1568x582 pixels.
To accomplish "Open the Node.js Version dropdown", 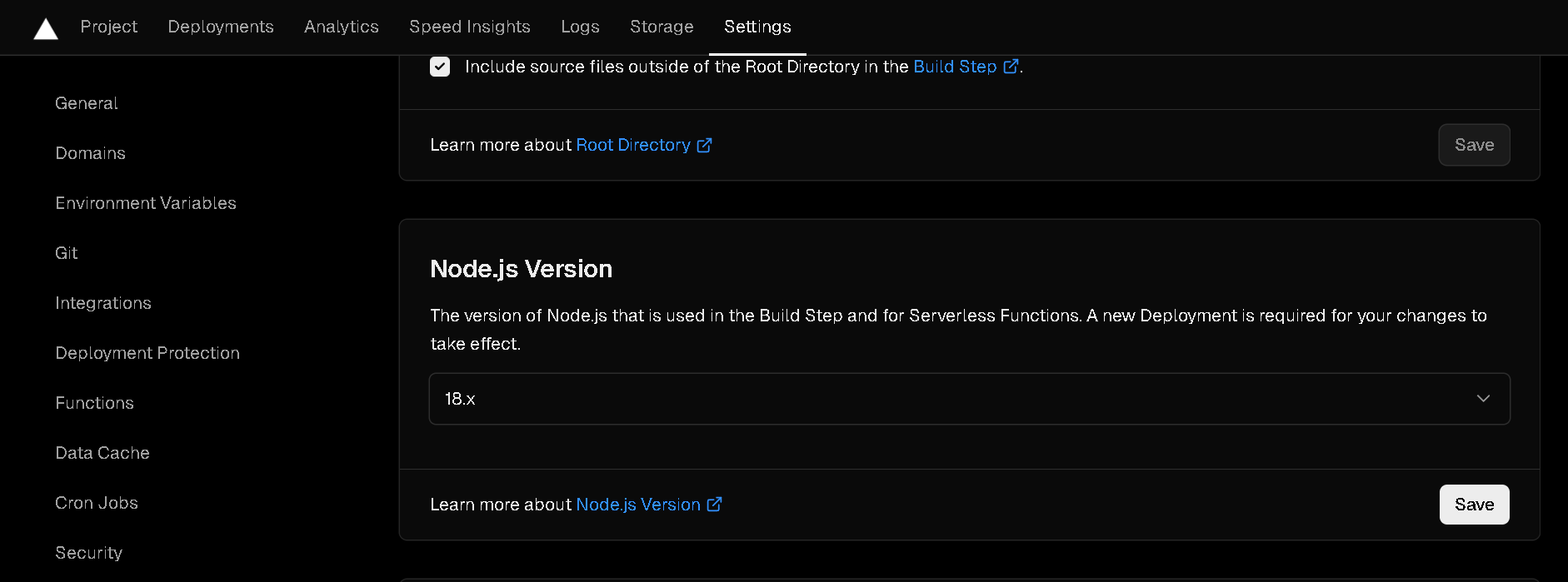I will coord(969,399).
